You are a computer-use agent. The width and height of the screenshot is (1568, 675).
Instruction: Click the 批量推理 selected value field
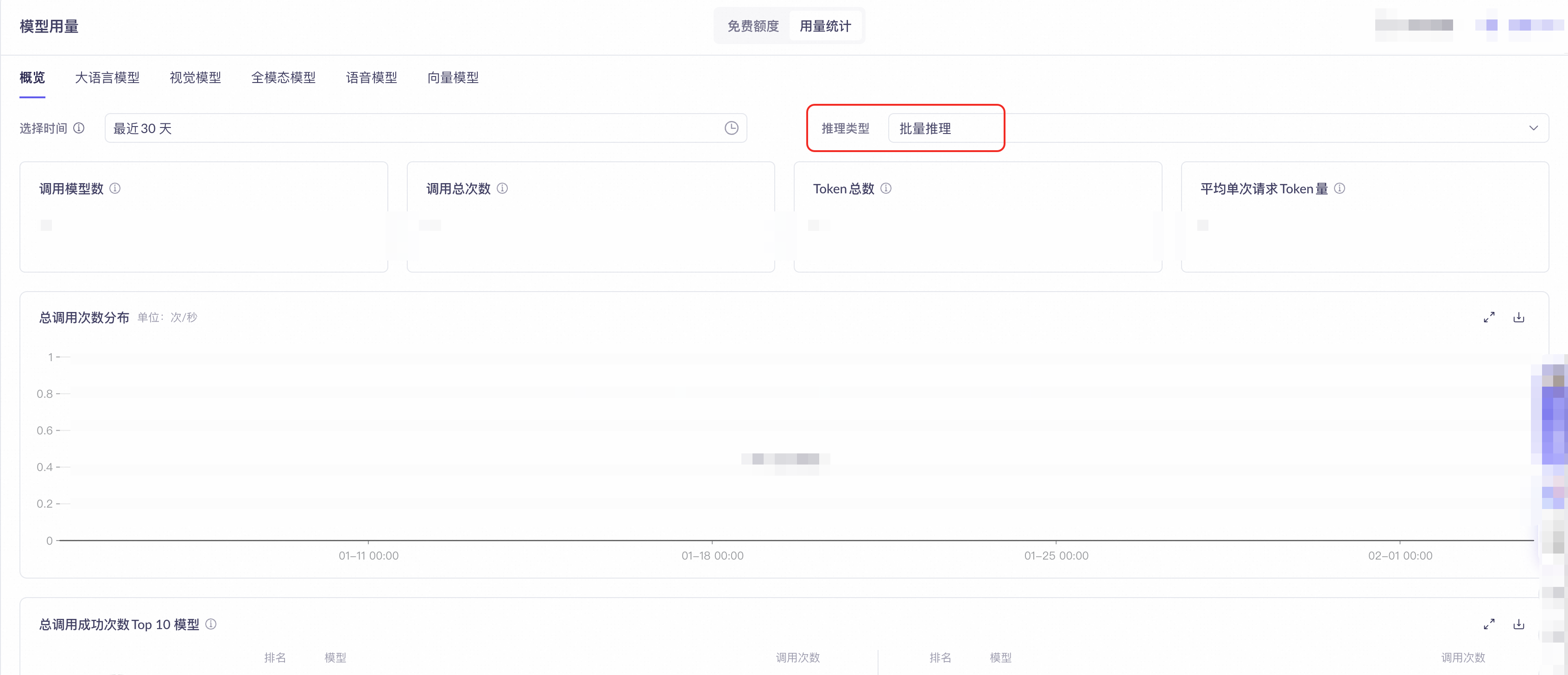[924, 128]
